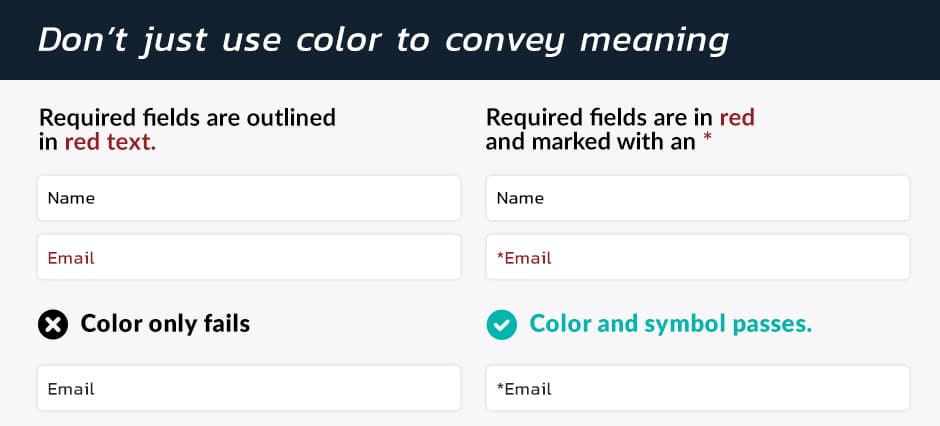Click the red asterisk in right heading
The width and height of the screenshot is (940, 426).
(x=707, y=140)
